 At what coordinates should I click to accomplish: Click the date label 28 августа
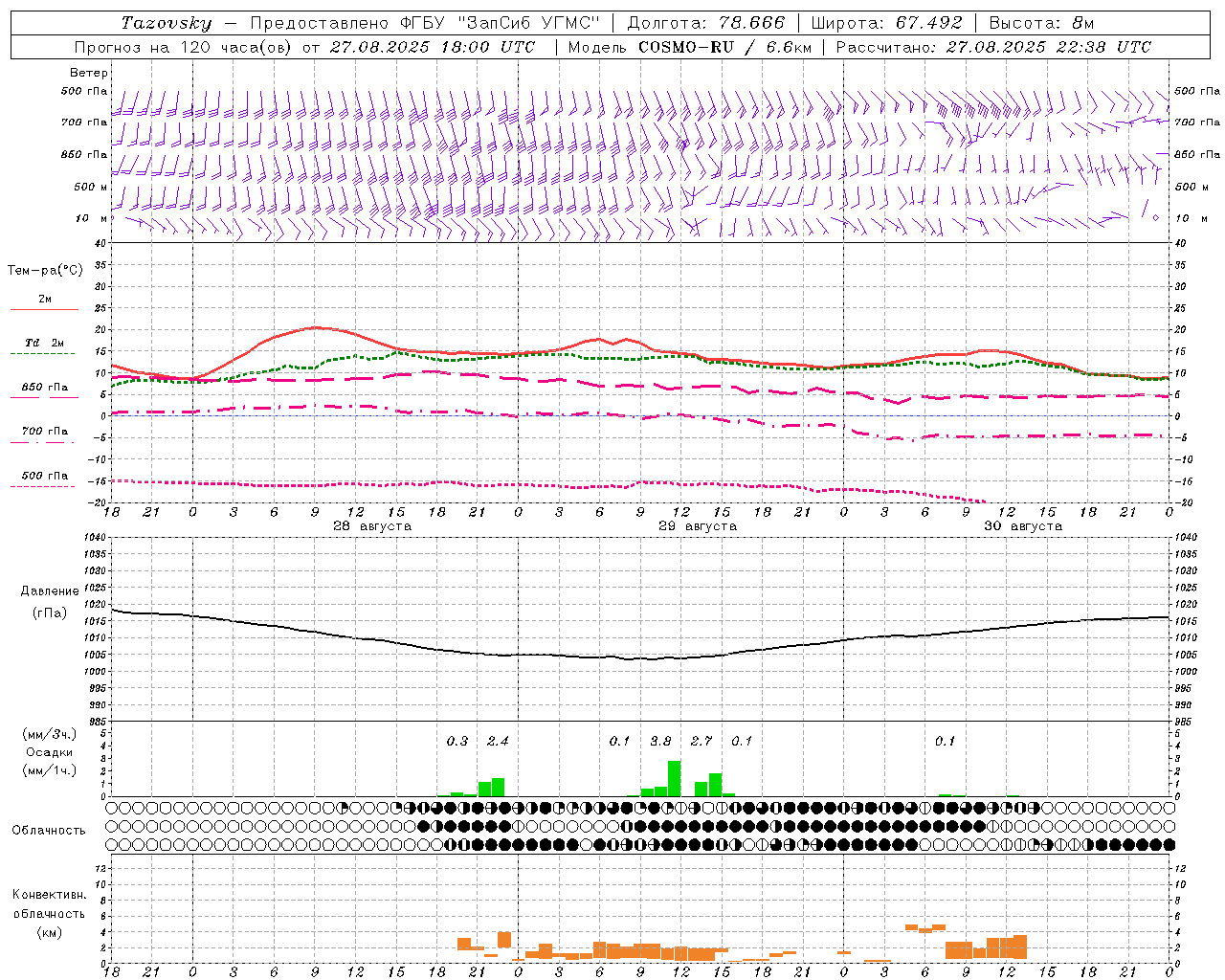click(x=372, y=526)
